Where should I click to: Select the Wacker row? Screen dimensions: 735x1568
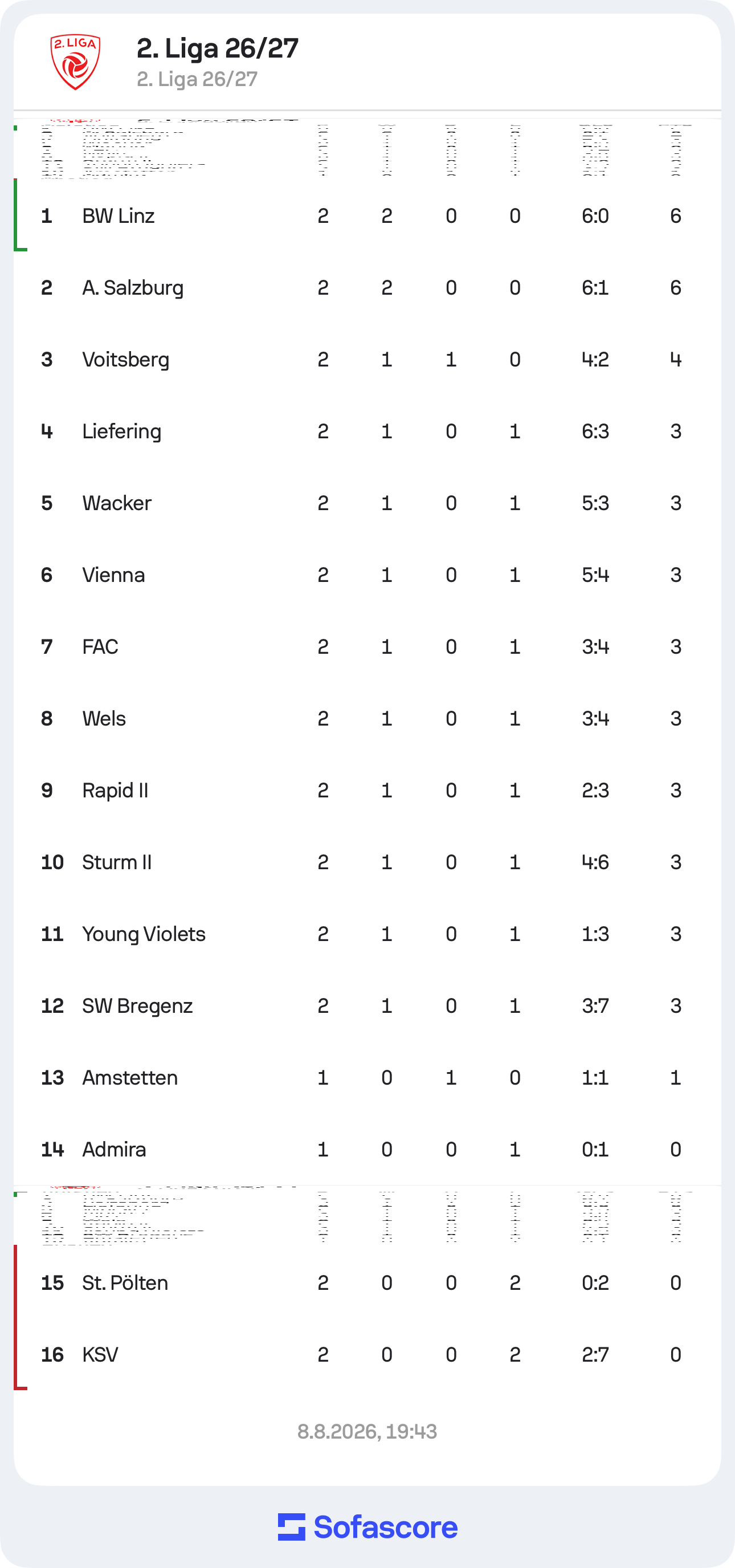click(367, 503)
